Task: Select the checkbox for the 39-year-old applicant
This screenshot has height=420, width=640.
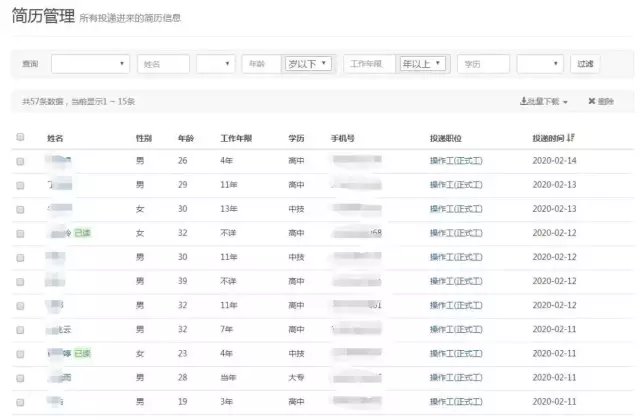Action: (20, 281)
